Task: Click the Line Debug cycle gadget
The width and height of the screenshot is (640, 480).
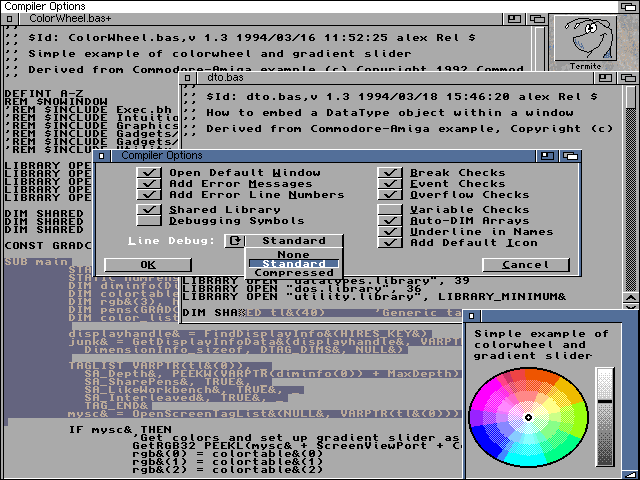Action: pyautogui.click(x=234, y=241)
